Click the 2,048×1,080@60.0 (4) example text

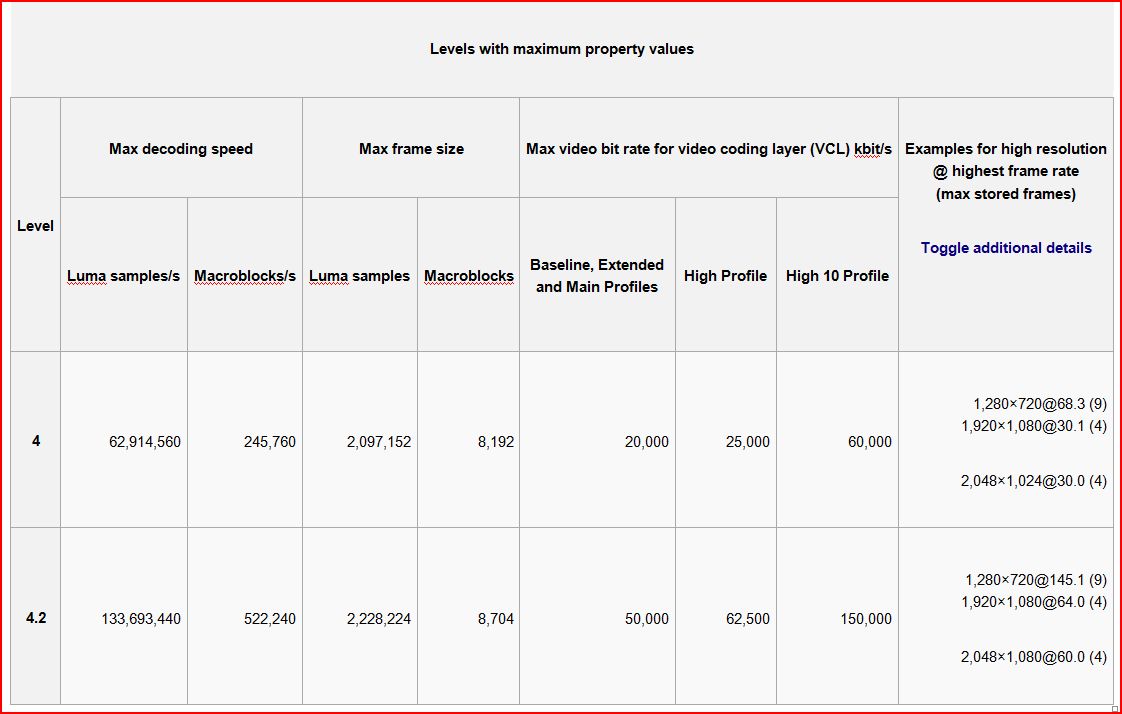(x=1034, y=657)
